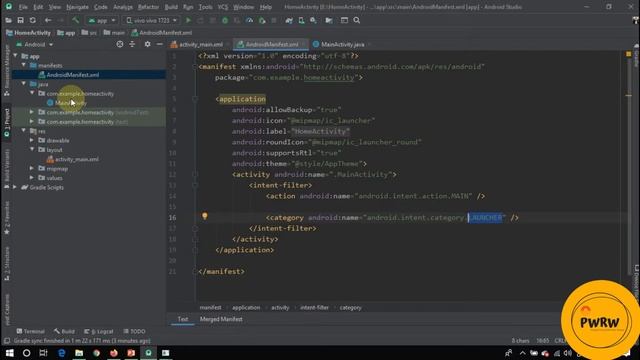The image size is (640, 360).
Task: Open the Build menu
Action: 171,7
